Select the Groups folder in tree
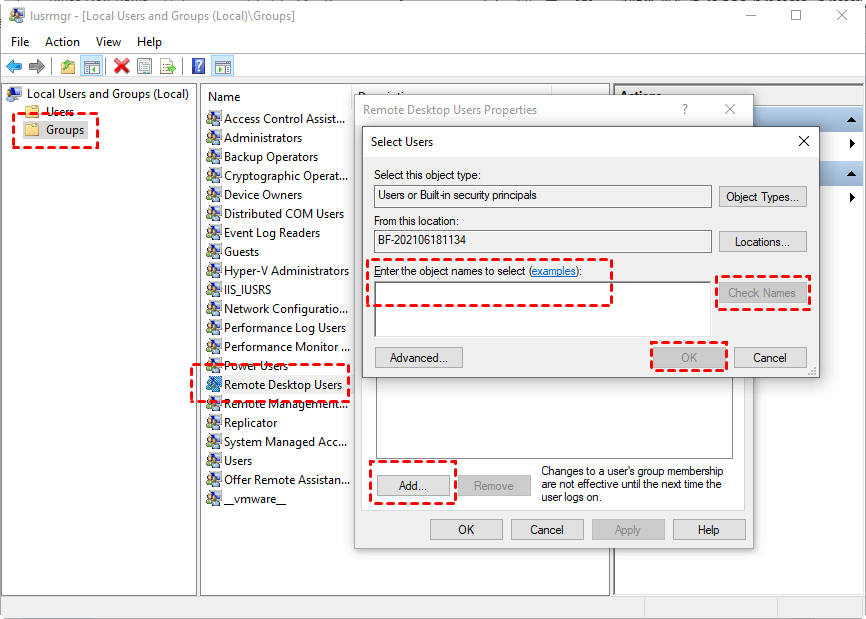The image size is (866, 619). (66, 130)
